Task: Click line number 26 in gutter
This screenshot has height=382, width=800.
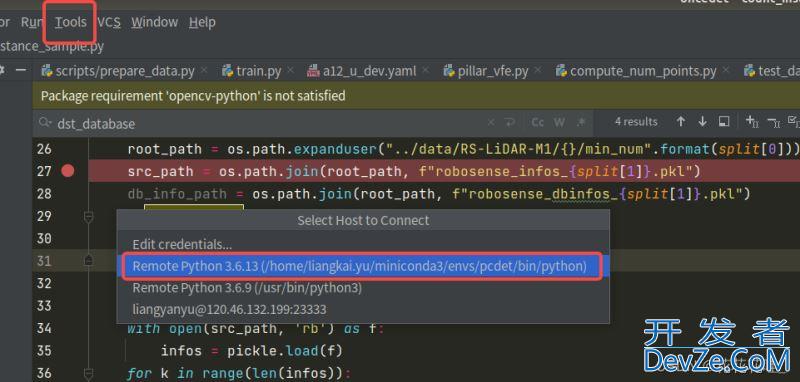Action: tap(44, 149)
